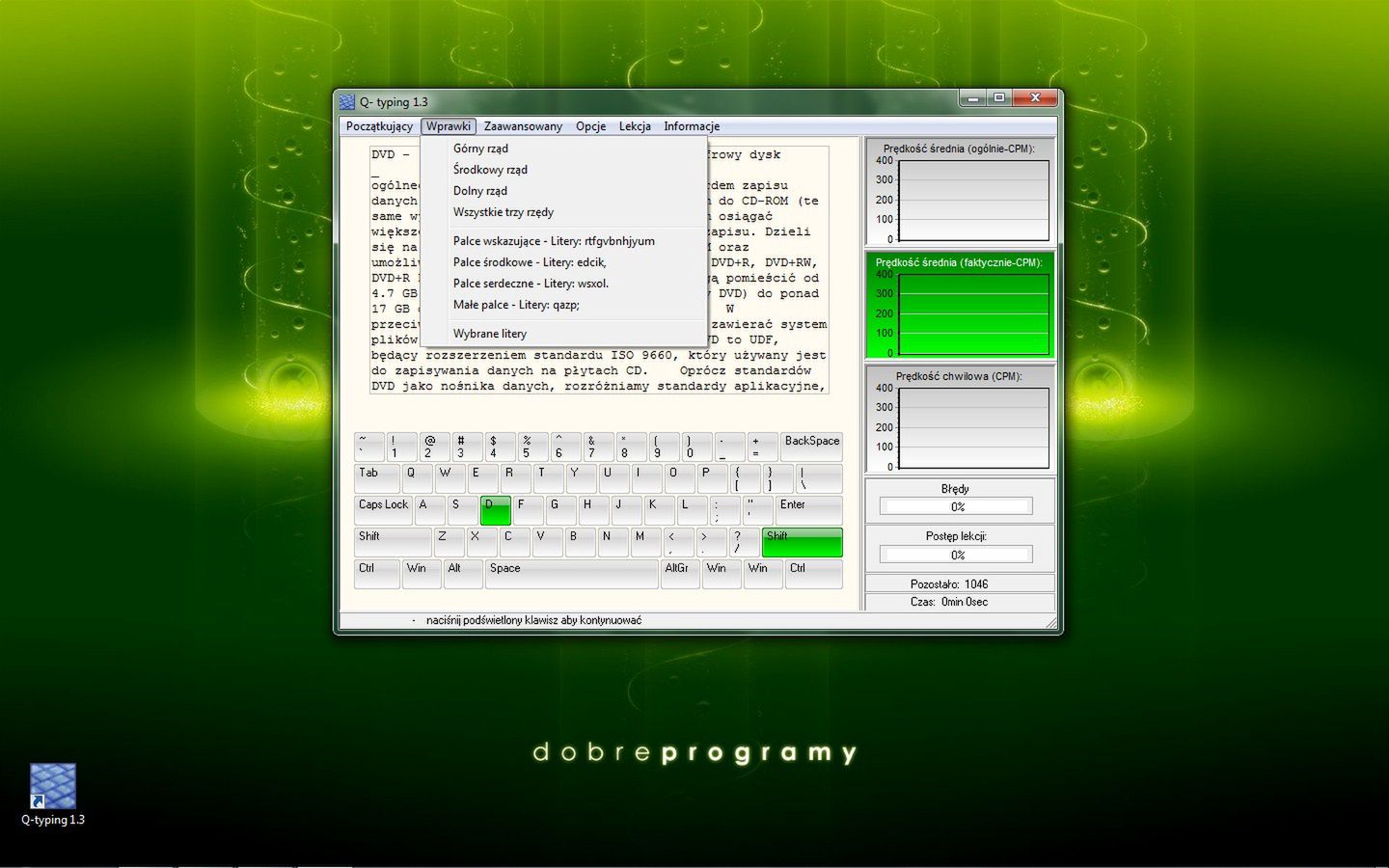Maximize the Q-typing window
This screenshot has width=1389, height=868.
999,97
